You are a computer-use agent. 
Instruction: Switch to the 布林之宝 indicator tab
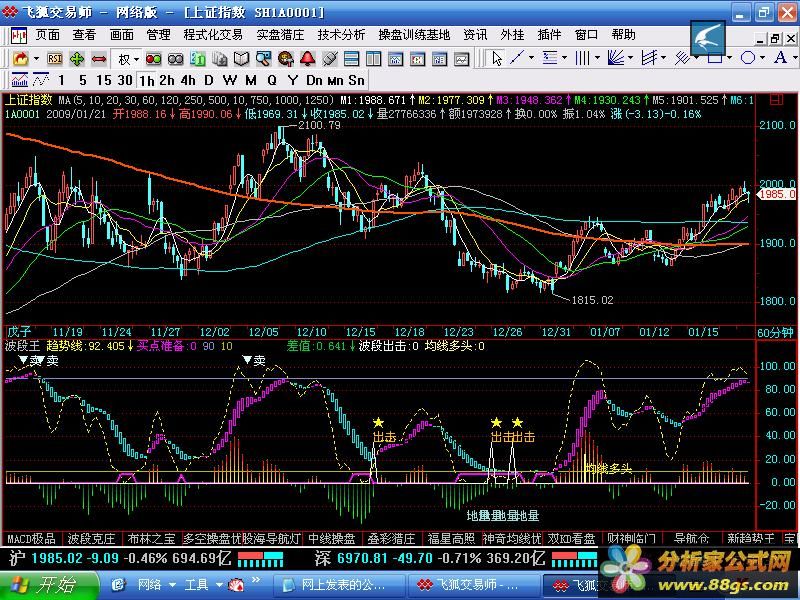click(x=152, y=538)
